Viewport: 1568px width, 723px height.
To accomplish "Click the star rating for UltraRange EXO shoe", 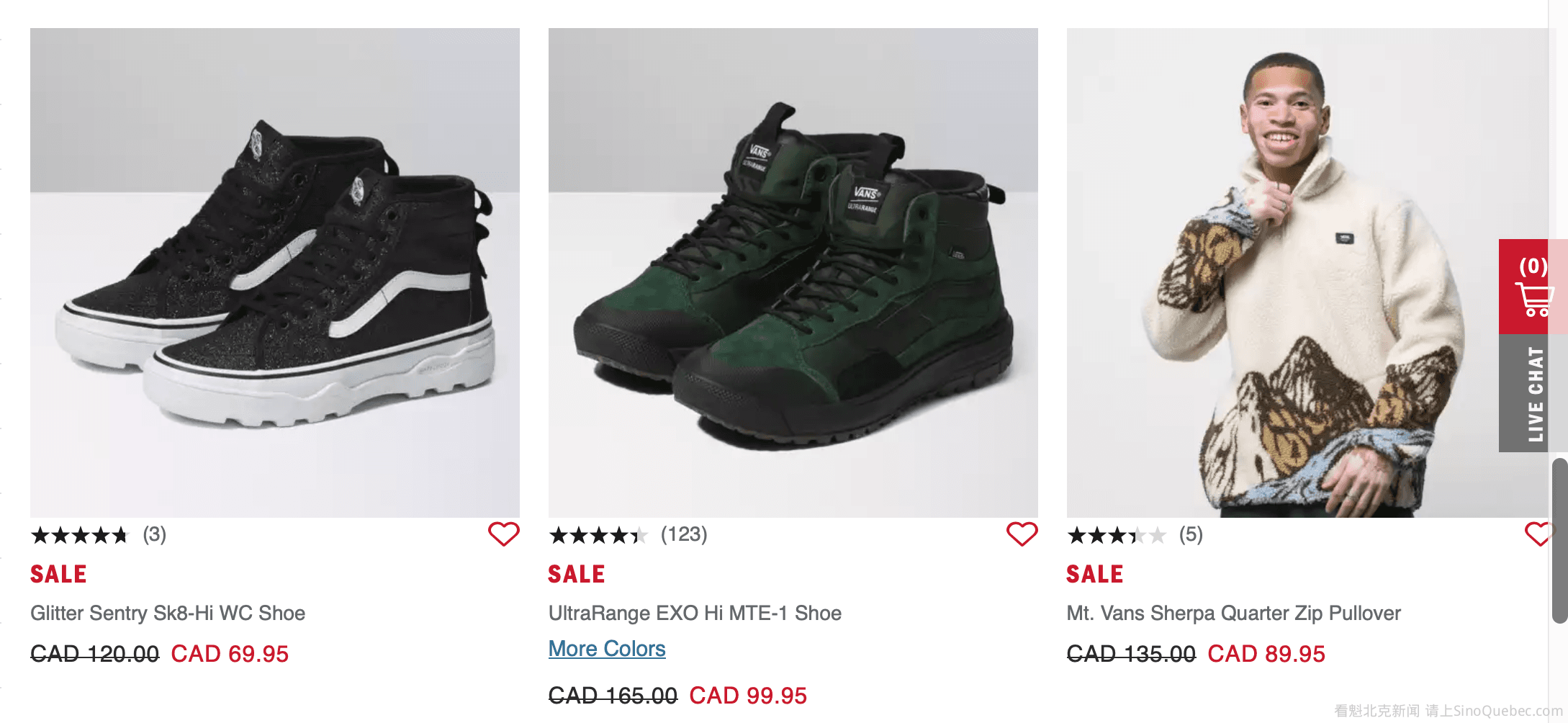I will point(598,535).
